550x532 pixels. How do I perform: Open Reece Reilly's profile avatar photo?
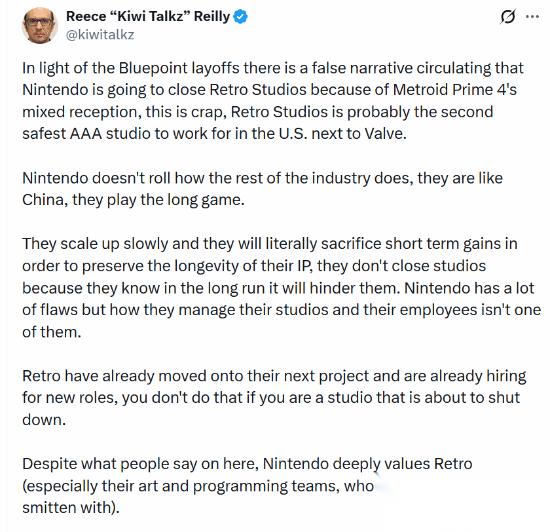point(39,25)
